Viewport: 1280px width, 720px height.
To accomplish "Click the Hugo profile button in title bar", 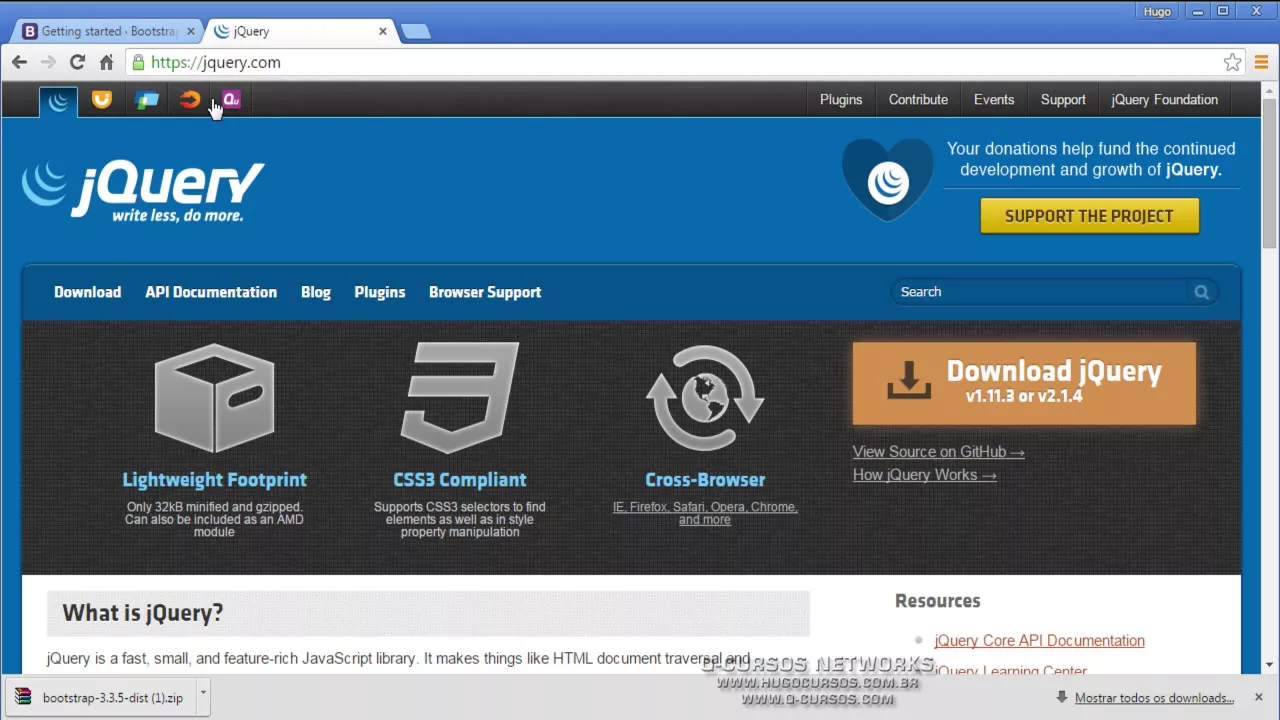I will coord(1157,11).
